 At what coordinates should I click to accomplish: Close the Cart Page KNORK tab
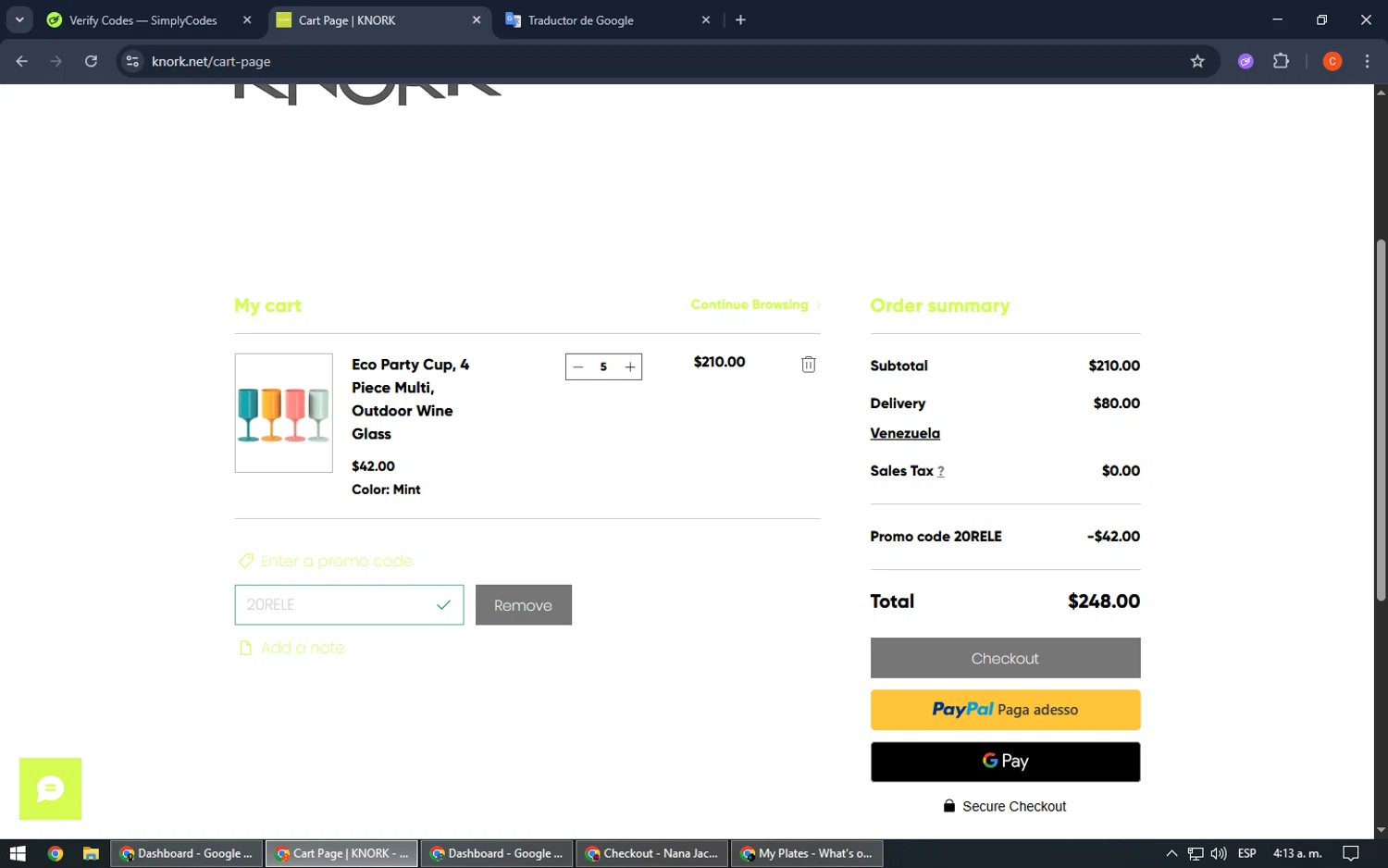tap(477, 19)
